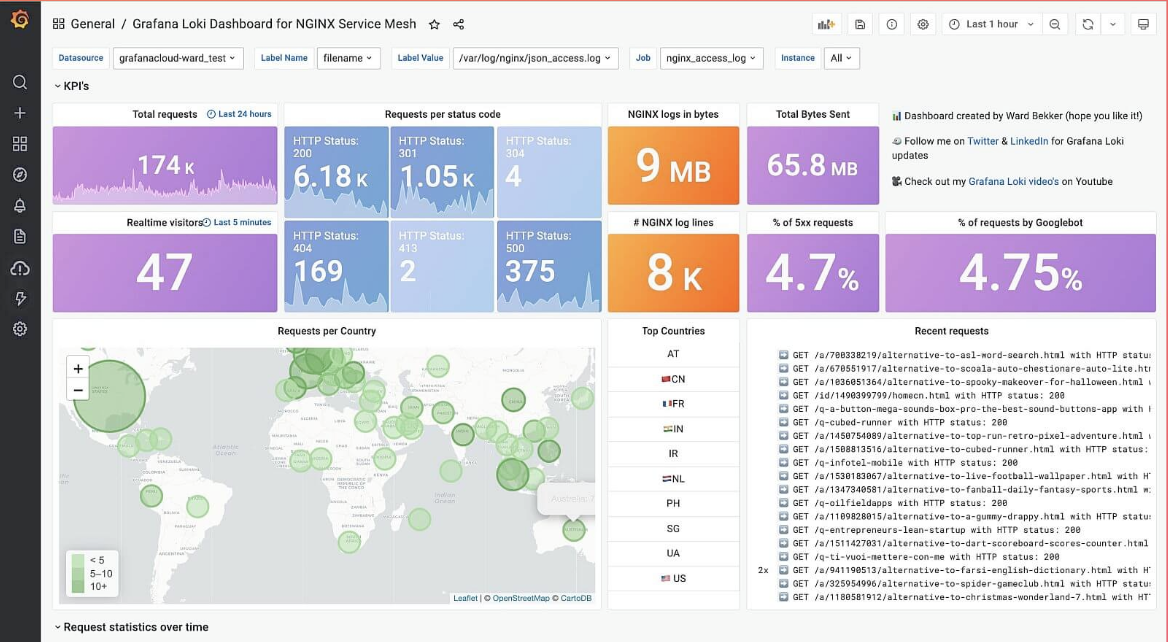Open dashboard settings gear in top bar

pos(923,25)
